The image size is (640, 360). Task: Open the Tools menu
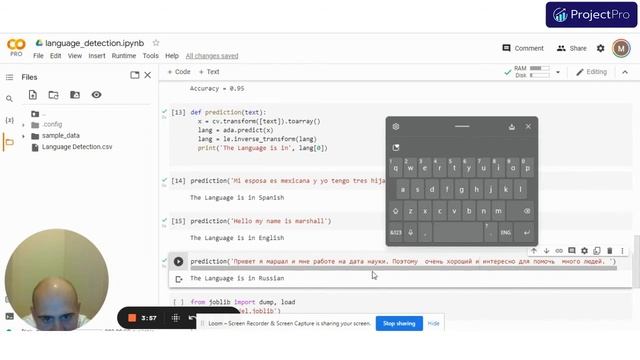tap(151, 56)
